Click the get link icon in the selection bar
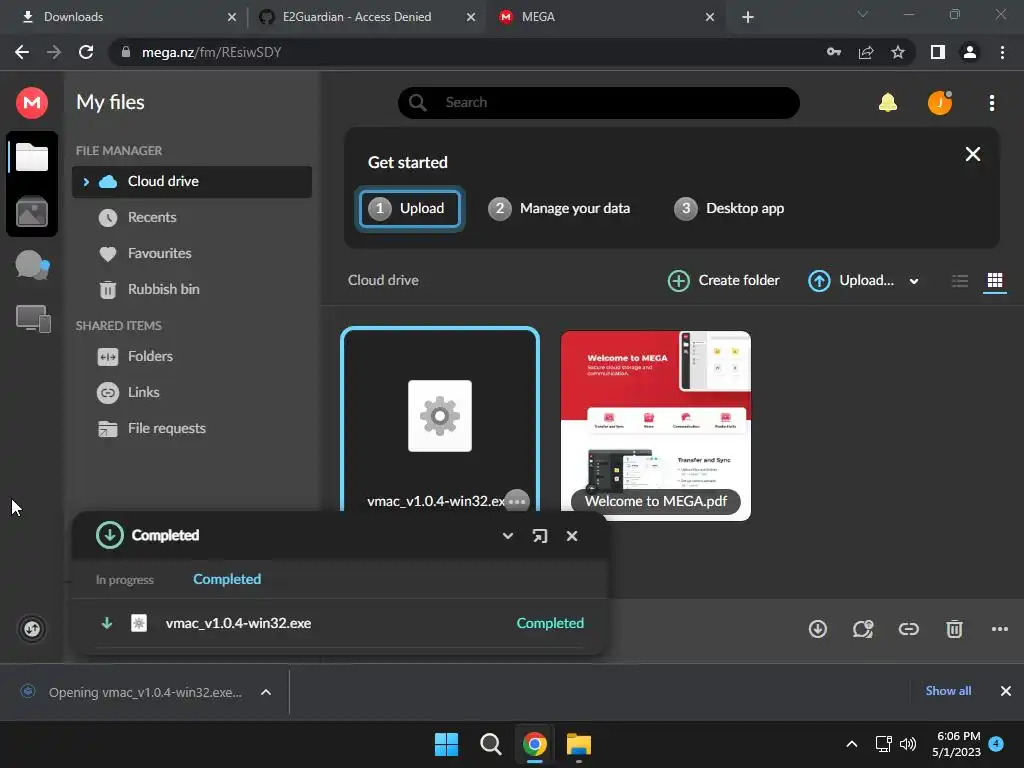This screenshot has height=768, width=1024. [x=908, y=629]
